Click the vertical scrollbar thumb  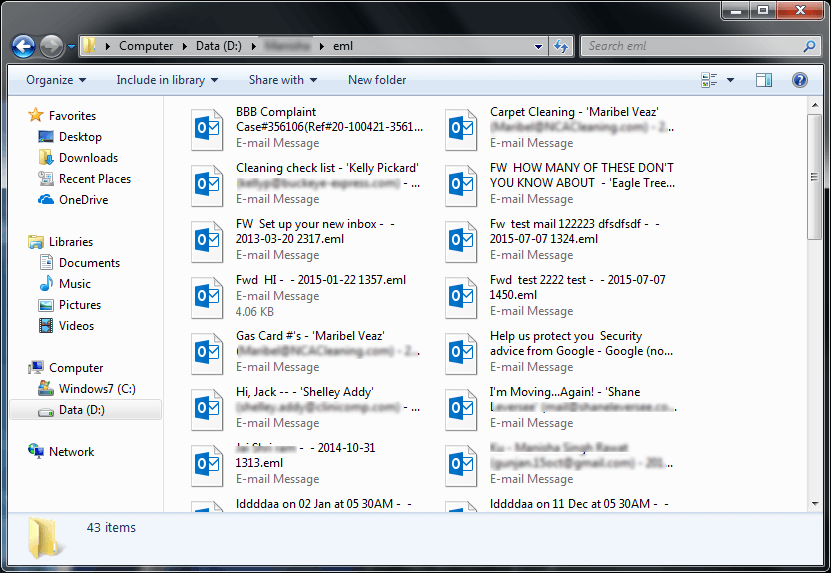click(815, 177)
